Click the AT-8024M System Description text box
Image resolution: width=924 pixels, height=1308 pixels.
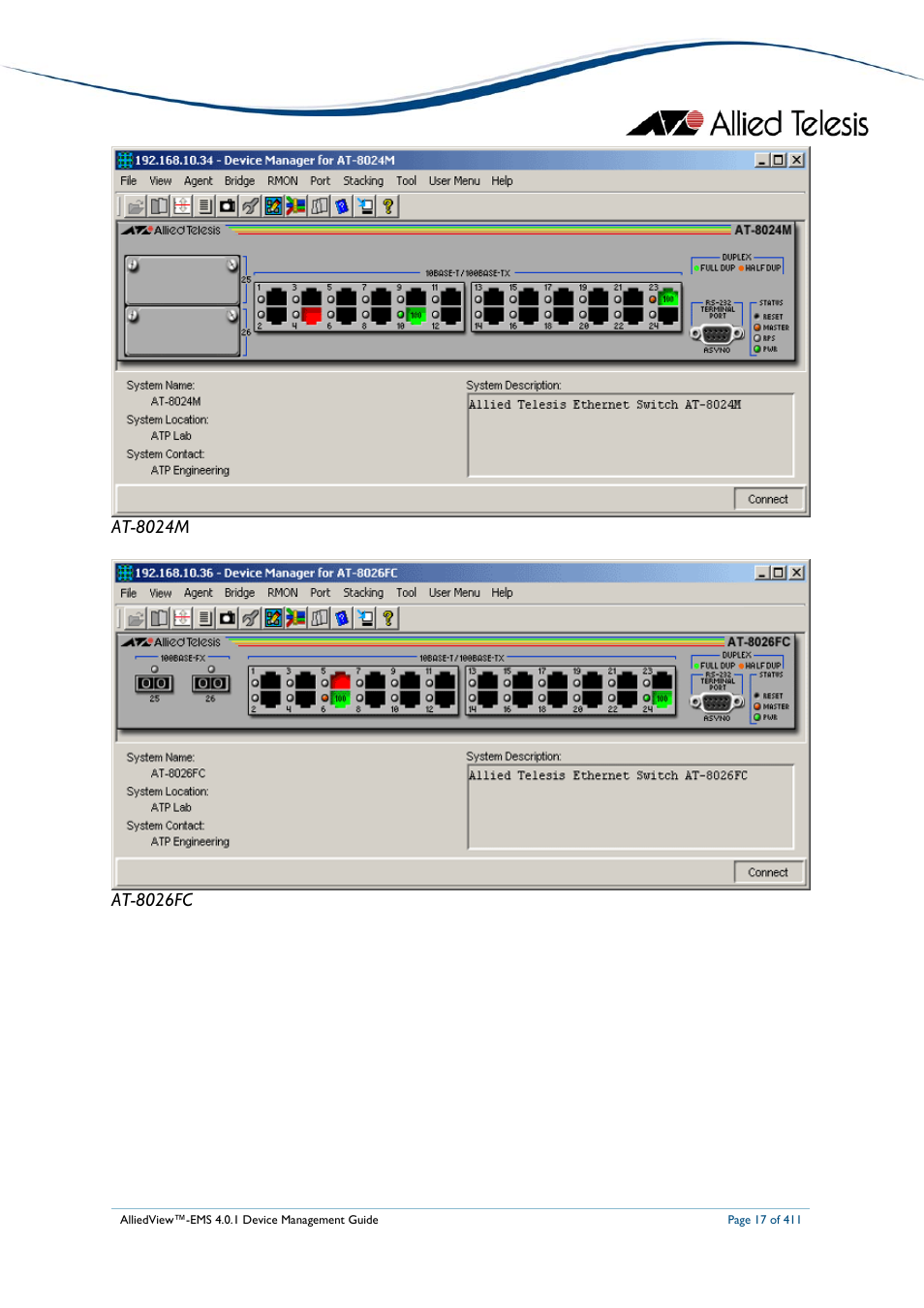(631, 434)
